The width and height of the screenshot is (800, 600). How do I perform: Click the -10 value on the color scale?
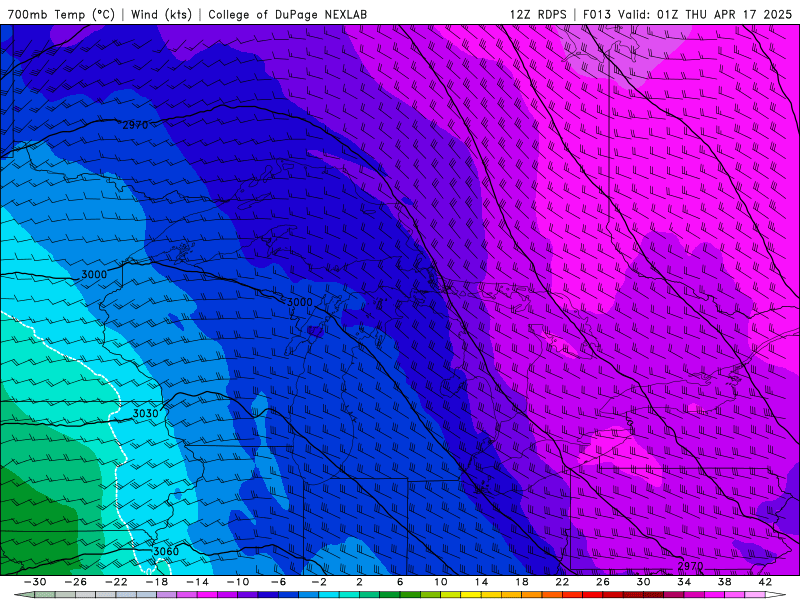coord(238,582)
